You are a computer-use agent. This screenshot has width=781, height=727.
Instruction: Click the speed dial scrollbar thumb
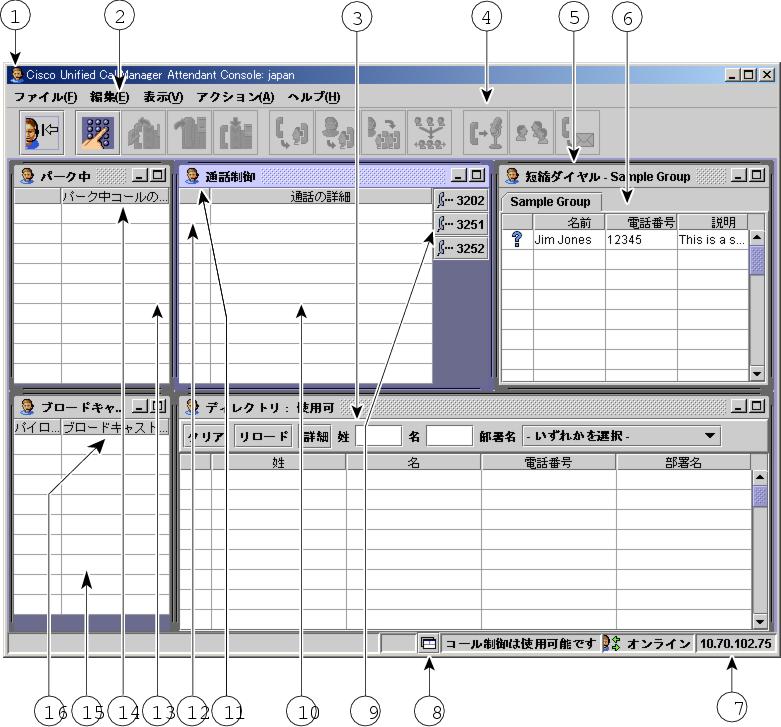pos(757,259)
